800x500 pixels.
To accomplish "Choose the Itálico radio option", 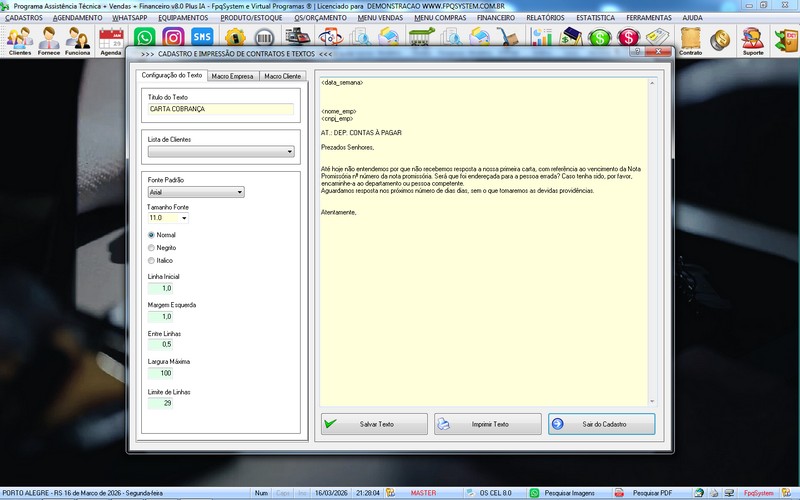I will point(151,260).
